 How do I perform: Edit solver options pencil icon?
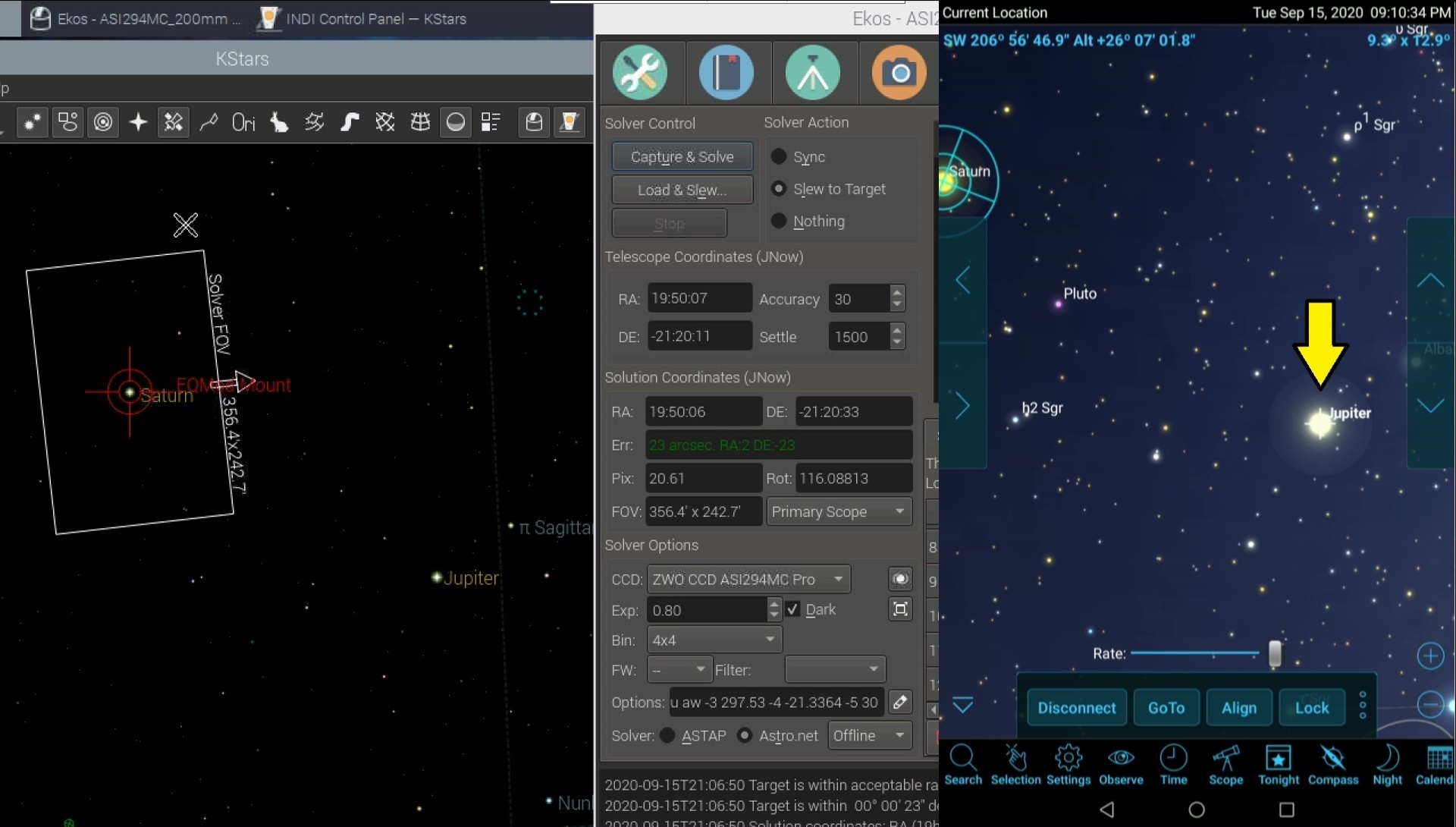(900, 702)
